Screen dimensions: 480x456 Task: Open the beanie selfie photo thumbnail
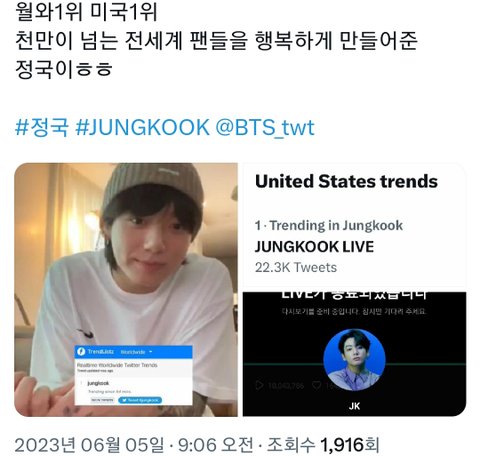[126, 290]
